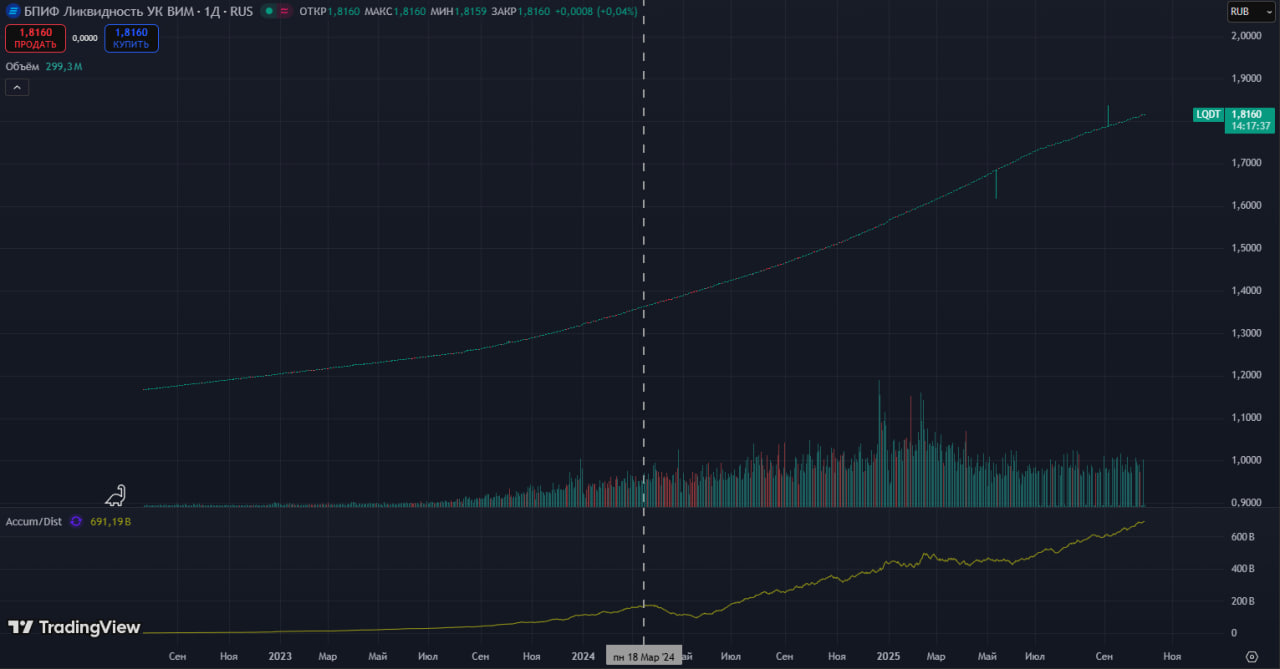Click the green market status dot icon
This screenshot has height=669, width=1280.
pos(270,11)
